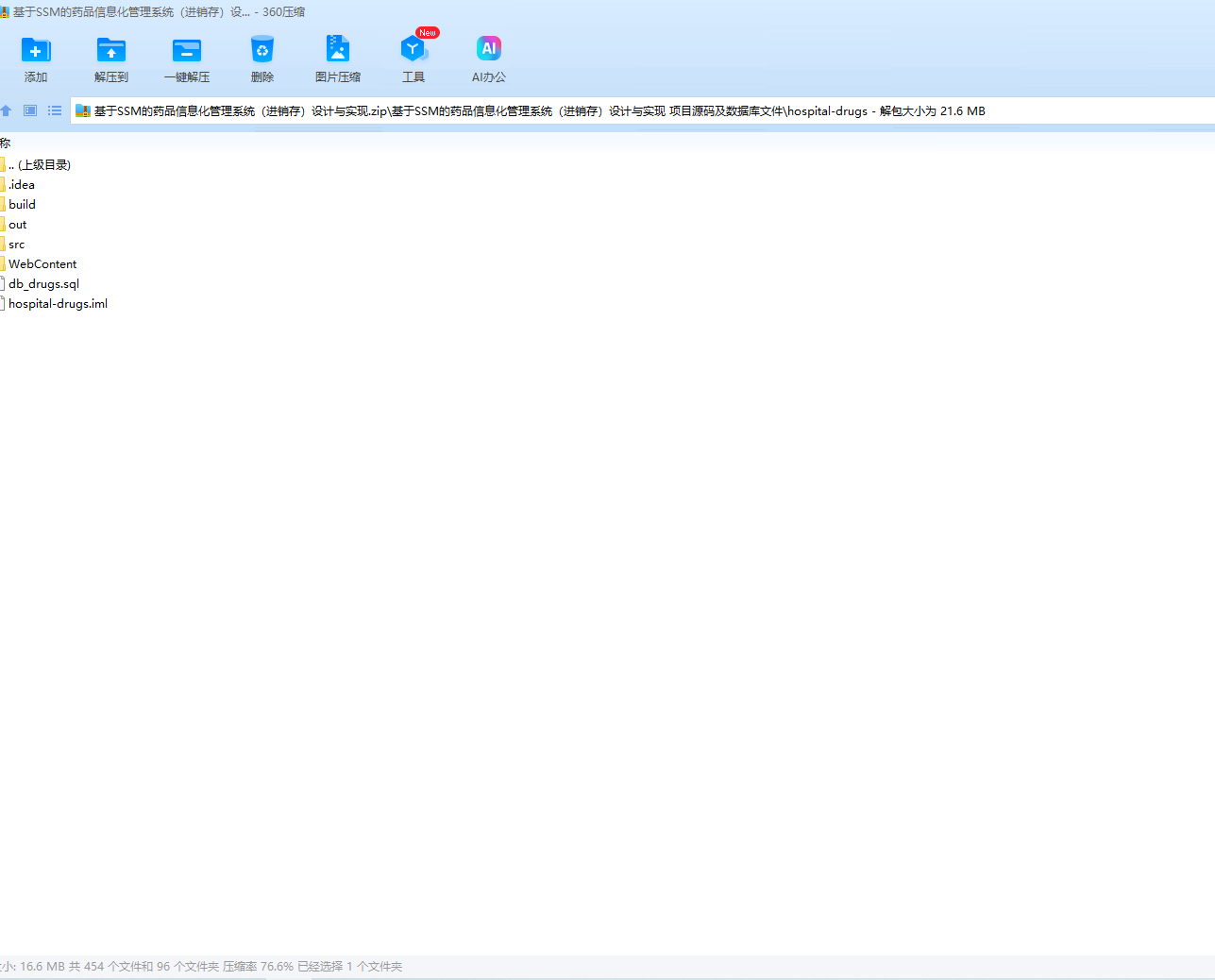Image resolution: width=1215 pixels, height=980 pixels.
Task: Click the 名称 name column header
Action: 6,143
